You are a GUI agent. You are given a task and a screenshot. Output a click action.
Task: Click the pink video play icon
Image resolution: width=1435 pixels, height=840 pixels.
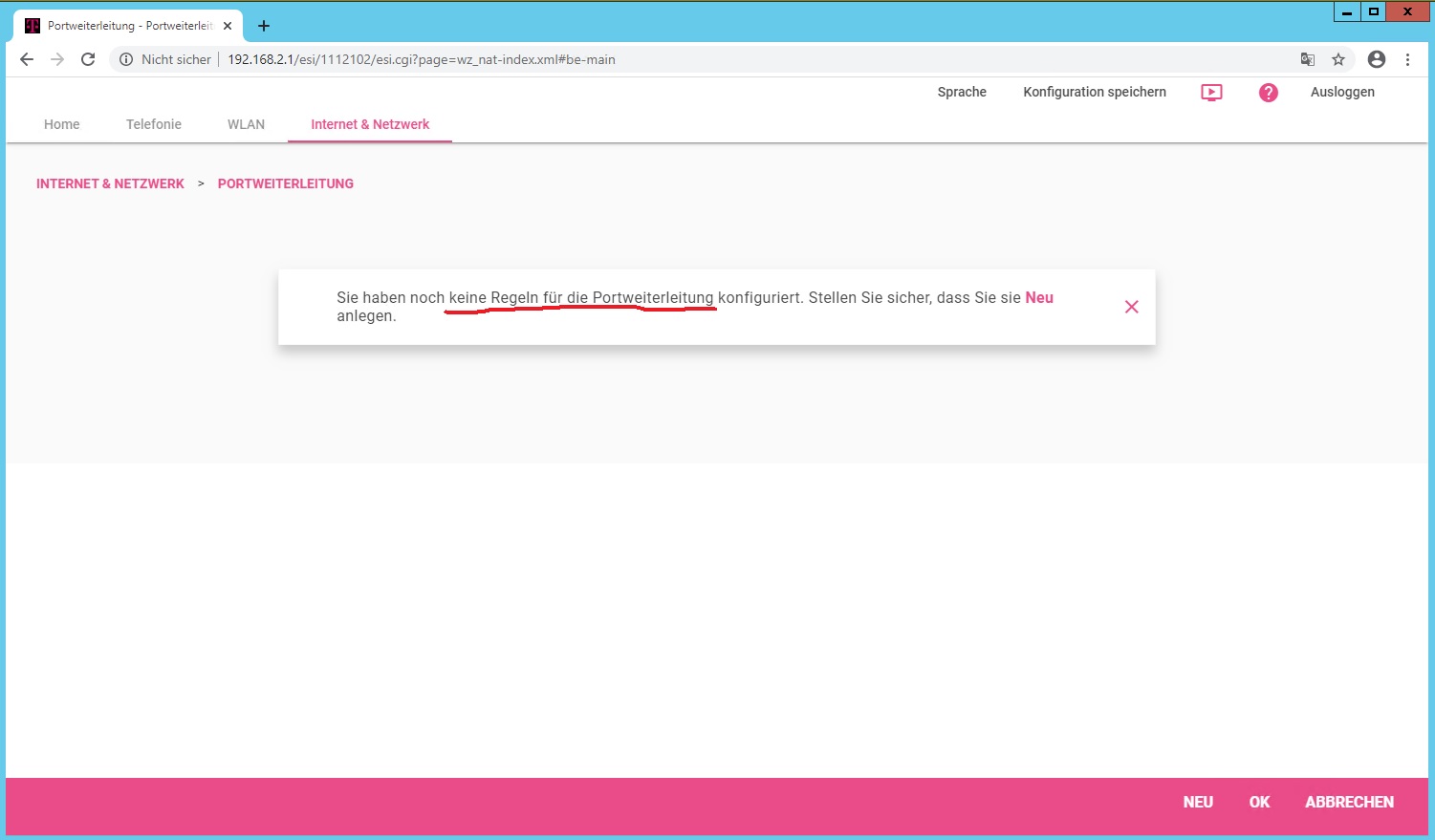[1211, 93]
